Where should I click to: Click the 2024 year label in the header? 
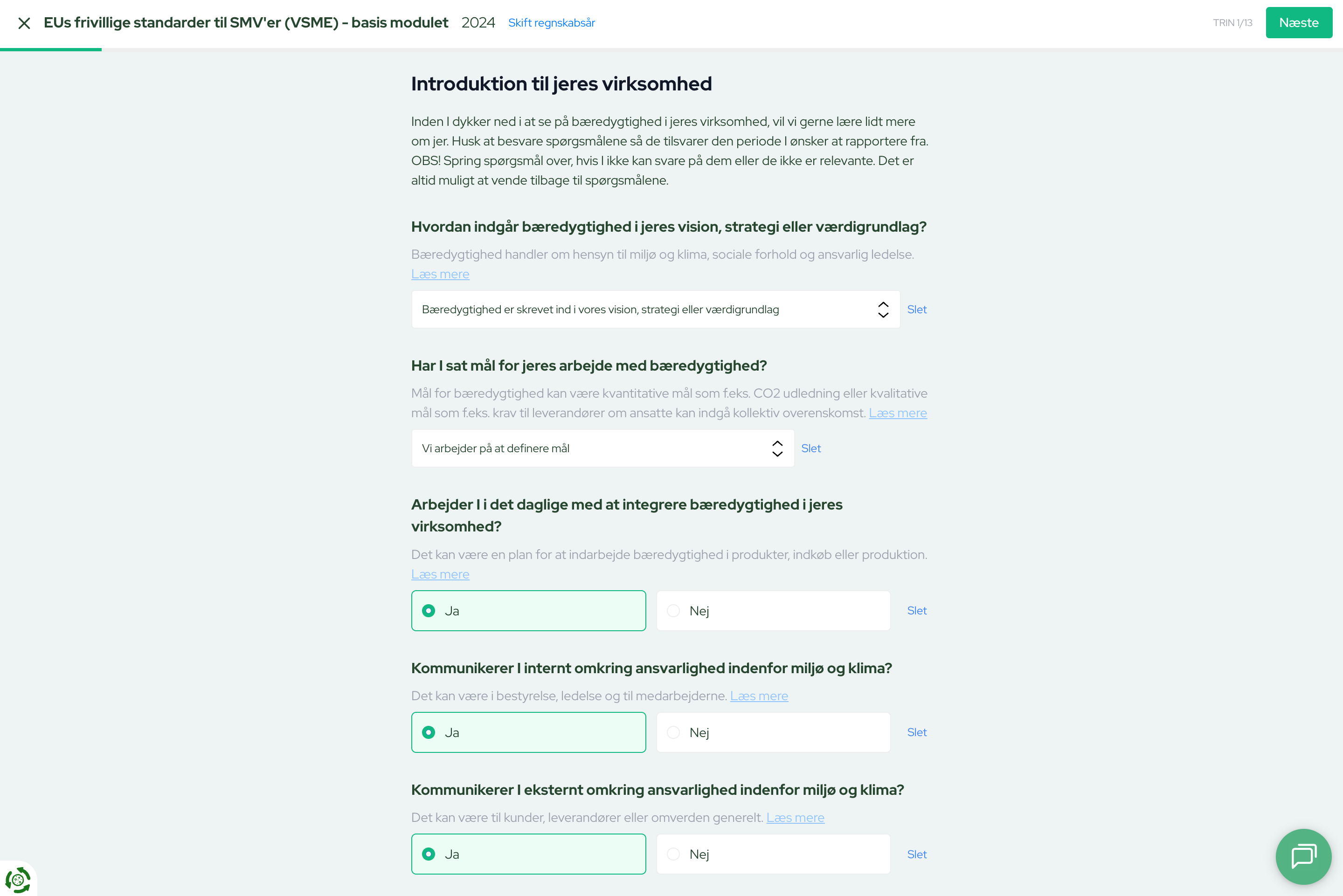478,22
